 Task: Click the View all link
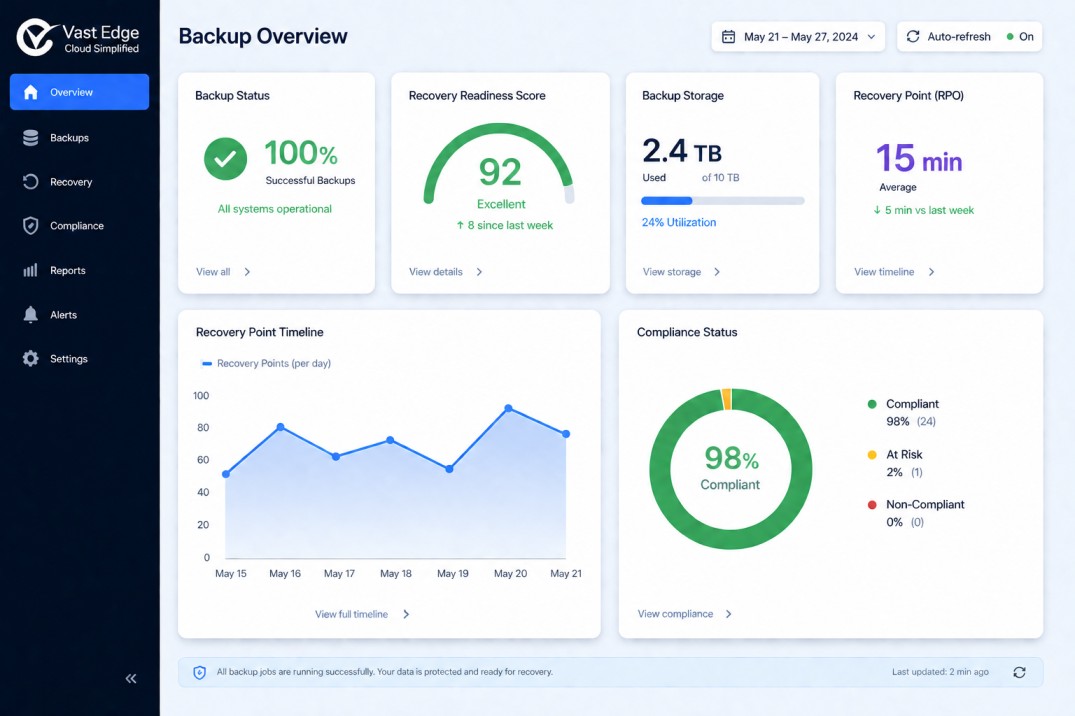click(213, 272)
